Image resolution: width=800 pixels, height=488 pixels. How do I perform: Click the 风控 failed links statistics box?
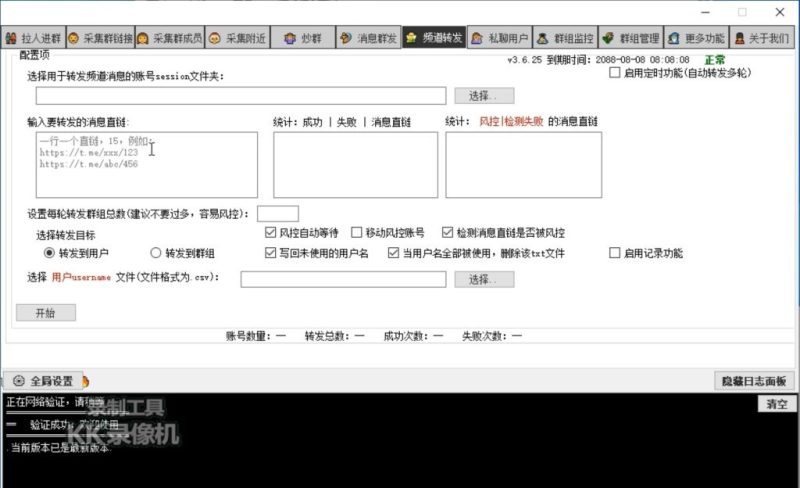click(x=523, y=165)
